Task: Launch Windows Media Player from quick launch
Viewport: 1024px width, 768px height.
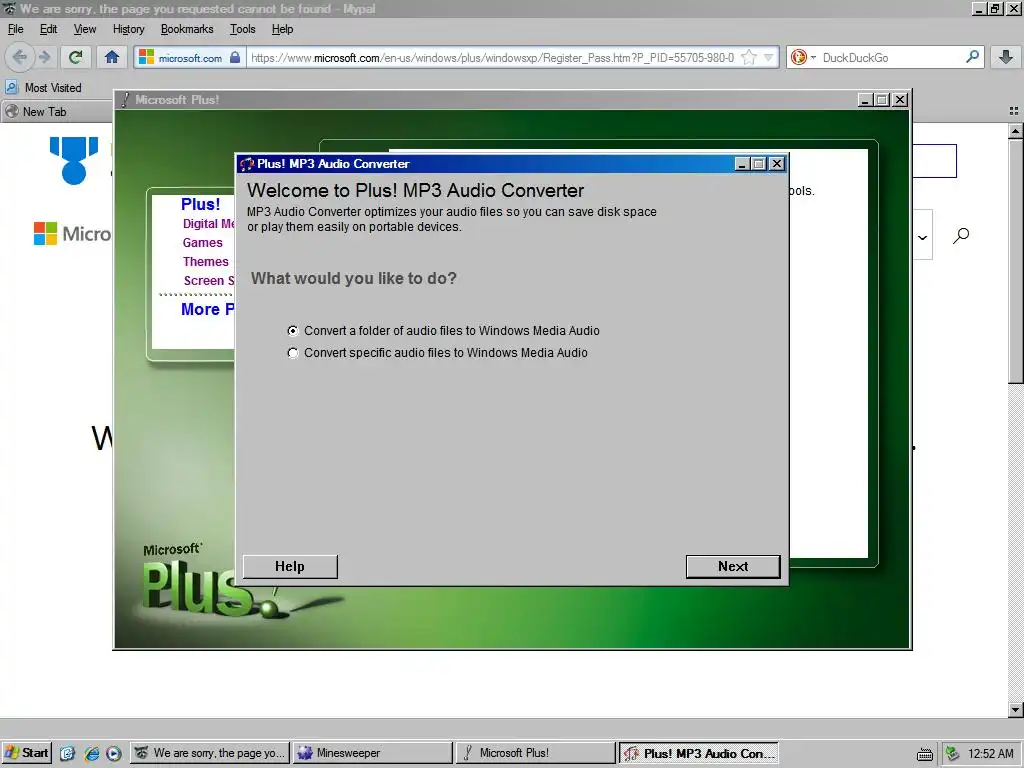Action: tap(114, 753)
